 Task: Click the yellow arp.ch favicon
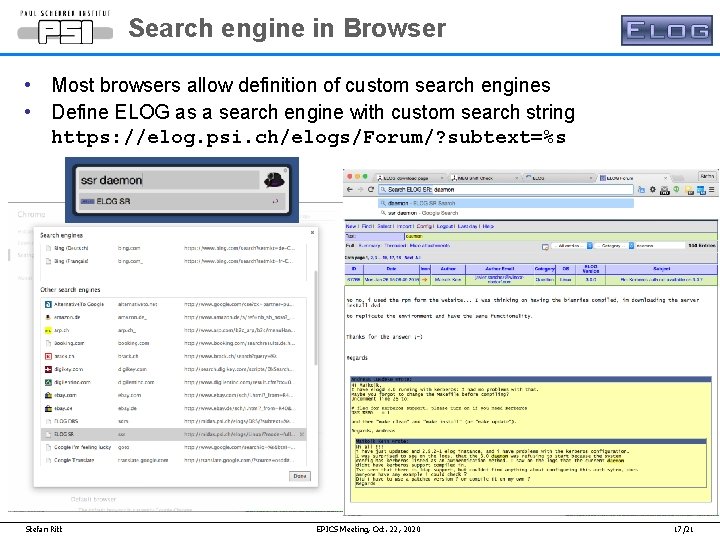48,330
